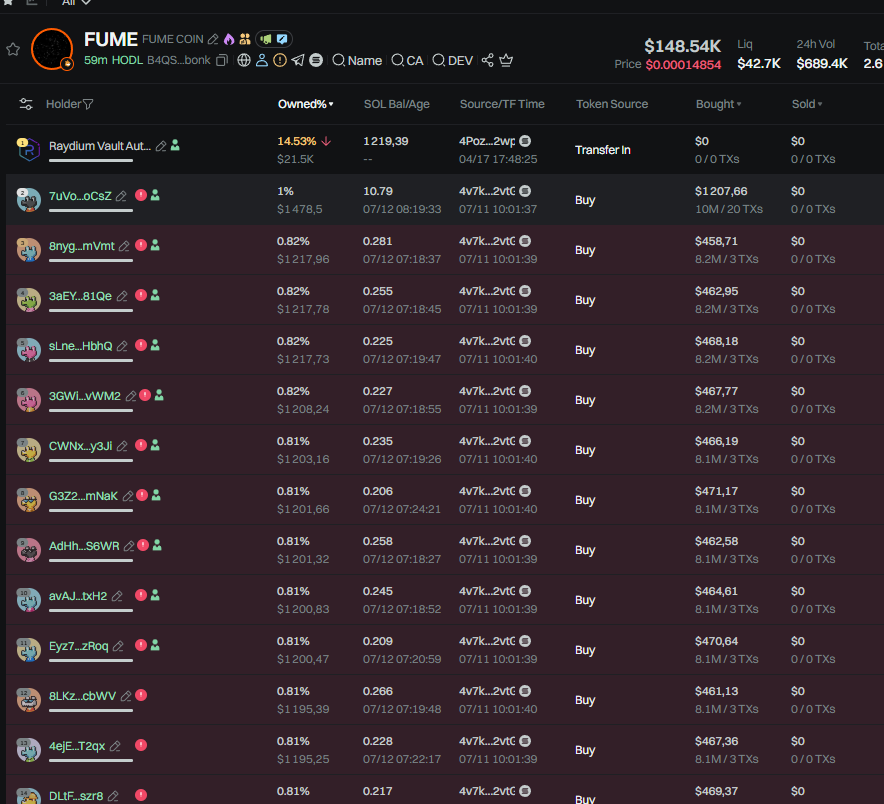
Task: Click the FUME token logo
Action: coord(52,49)
